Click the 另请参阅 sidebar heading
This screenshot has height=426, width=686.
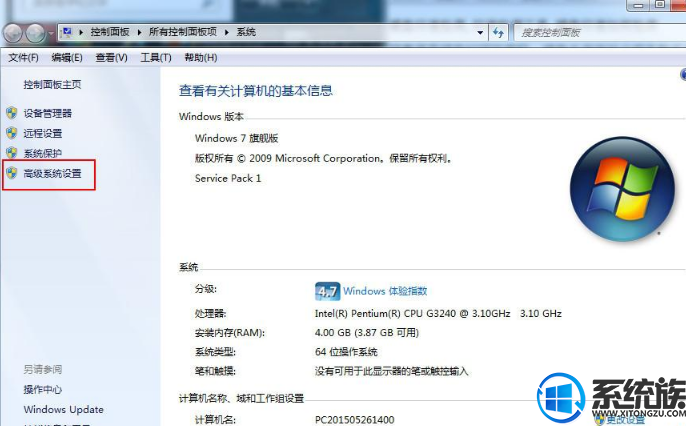click(x=42, y=370)
